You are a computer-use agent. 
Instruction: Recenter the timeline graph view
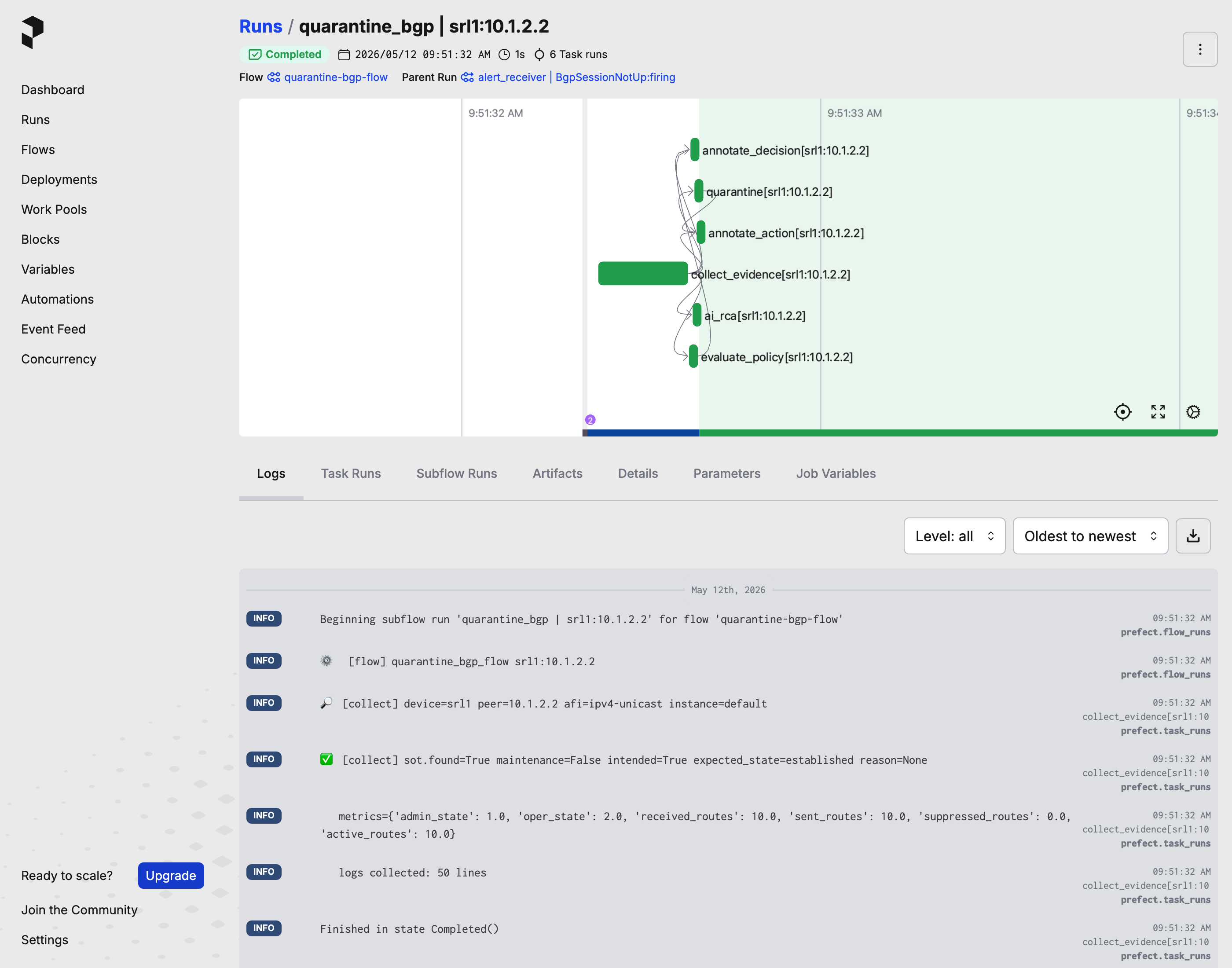[1122, 412]
